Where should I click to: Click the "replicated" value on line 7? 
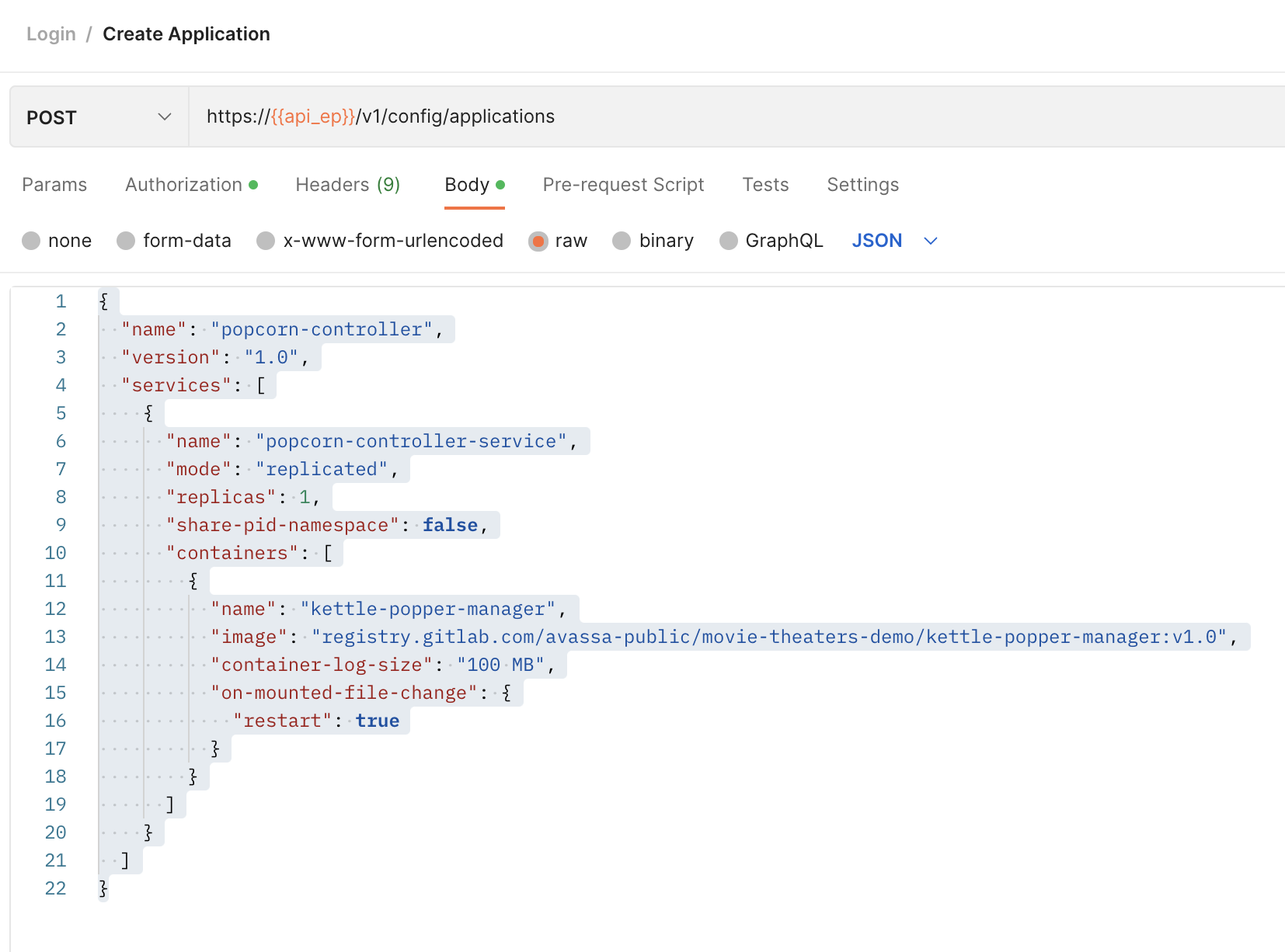[x=322, y=469]
